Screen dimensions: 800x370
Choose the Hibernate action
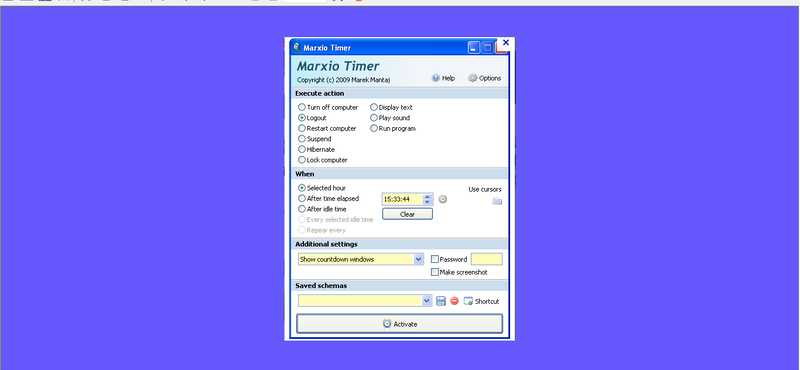click(x=302, y=150)
